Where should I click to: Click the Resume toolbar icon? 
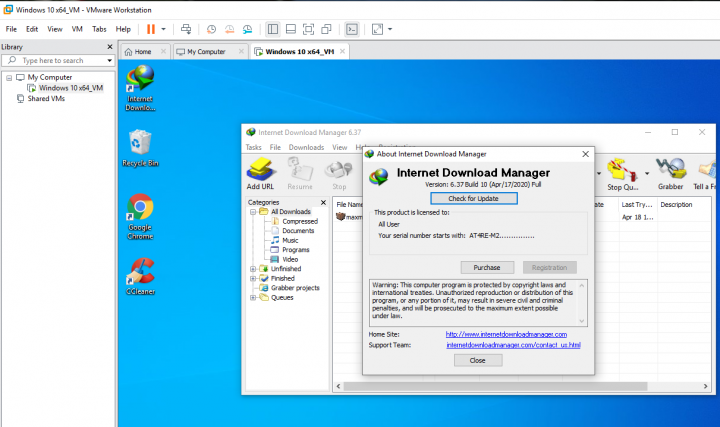point(300,174)
